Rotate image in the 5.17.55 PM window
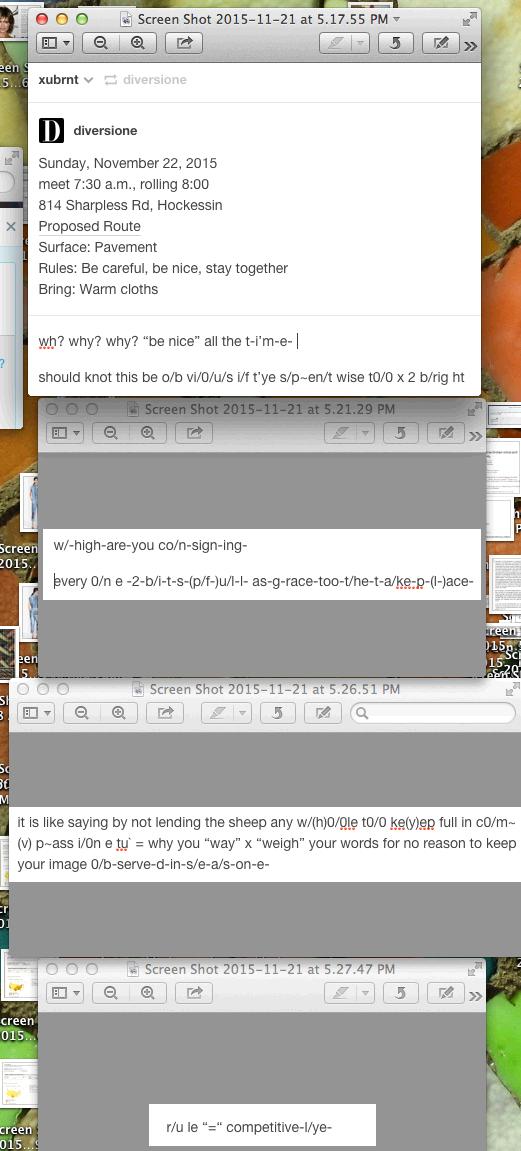The image size is (521, 1151). click(396, 43)
